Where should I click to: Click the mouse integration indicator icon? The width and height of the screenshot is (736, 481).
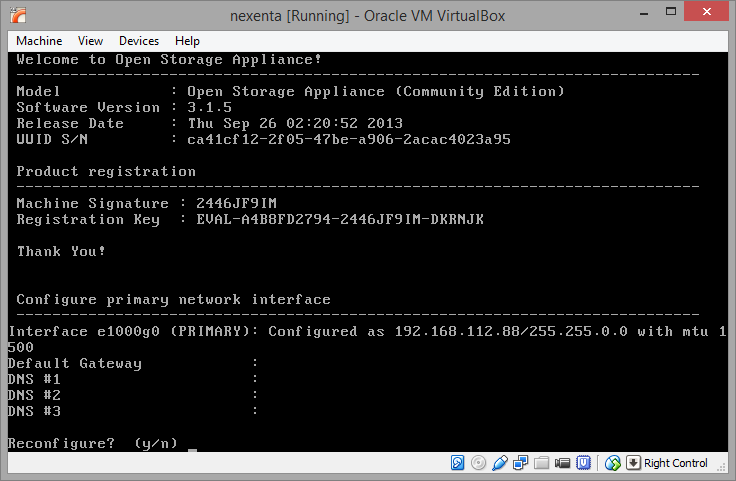pyautogui.click(x=613, y=463)
